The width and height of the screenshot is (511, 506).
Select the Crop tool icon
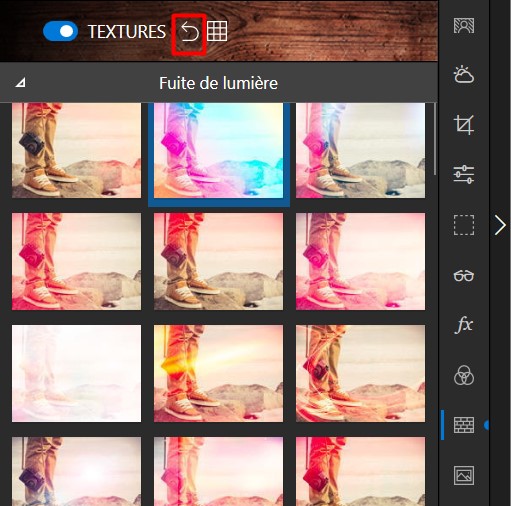(x=464, y=125)
